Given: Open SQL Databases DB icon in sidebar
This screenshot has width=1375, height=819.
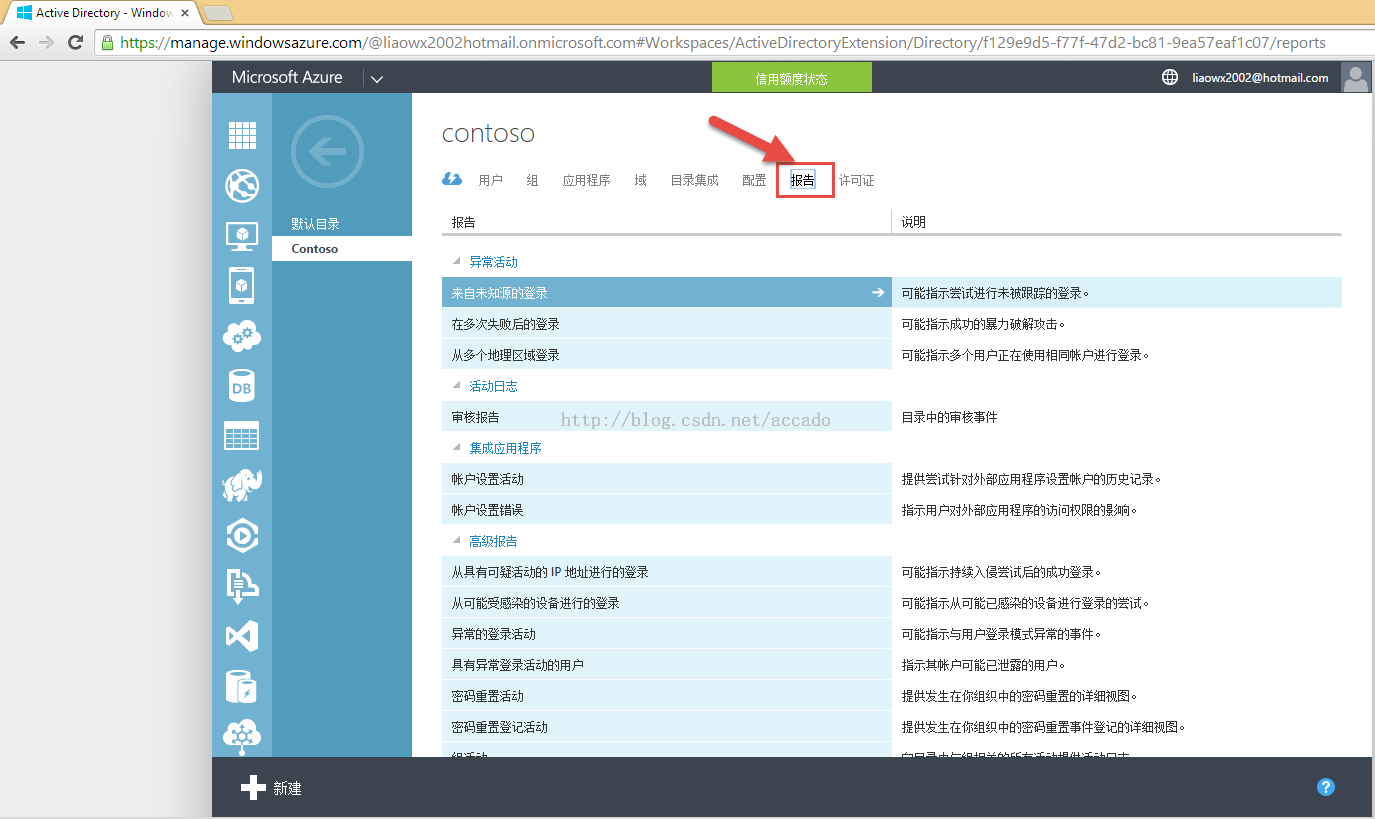Looking at the screenshot, I should (x=242, y=386).
